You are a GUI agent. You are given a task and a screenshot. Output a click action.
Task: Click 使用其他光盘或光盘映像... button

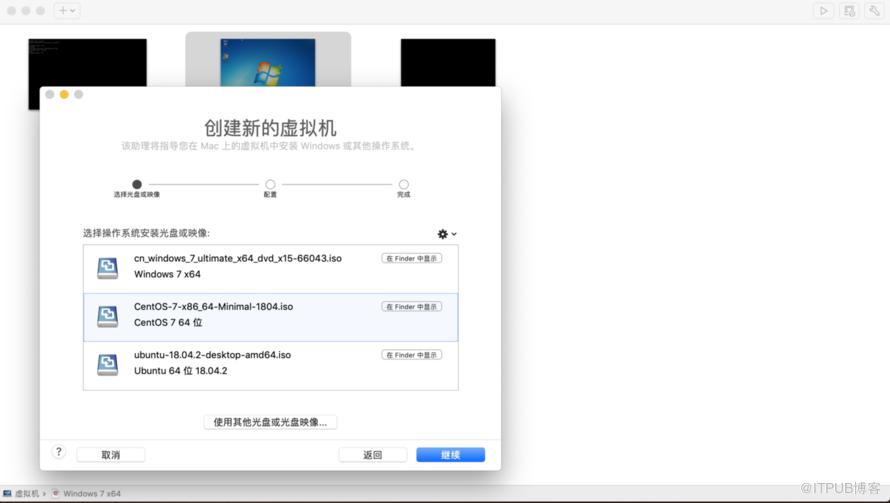pyautogui.click(x=270, y=422)
